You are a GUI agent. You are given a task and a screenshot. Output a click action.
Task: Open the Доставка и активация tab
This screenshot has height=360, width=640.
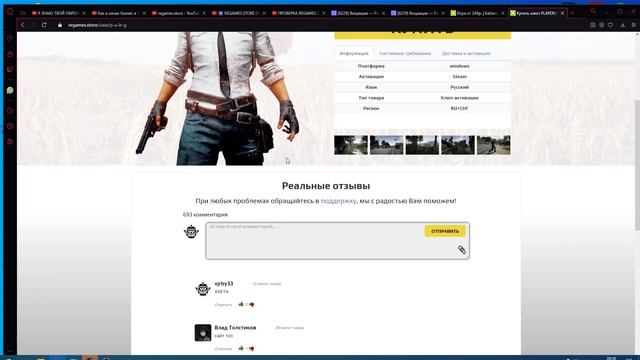[466, 53]
